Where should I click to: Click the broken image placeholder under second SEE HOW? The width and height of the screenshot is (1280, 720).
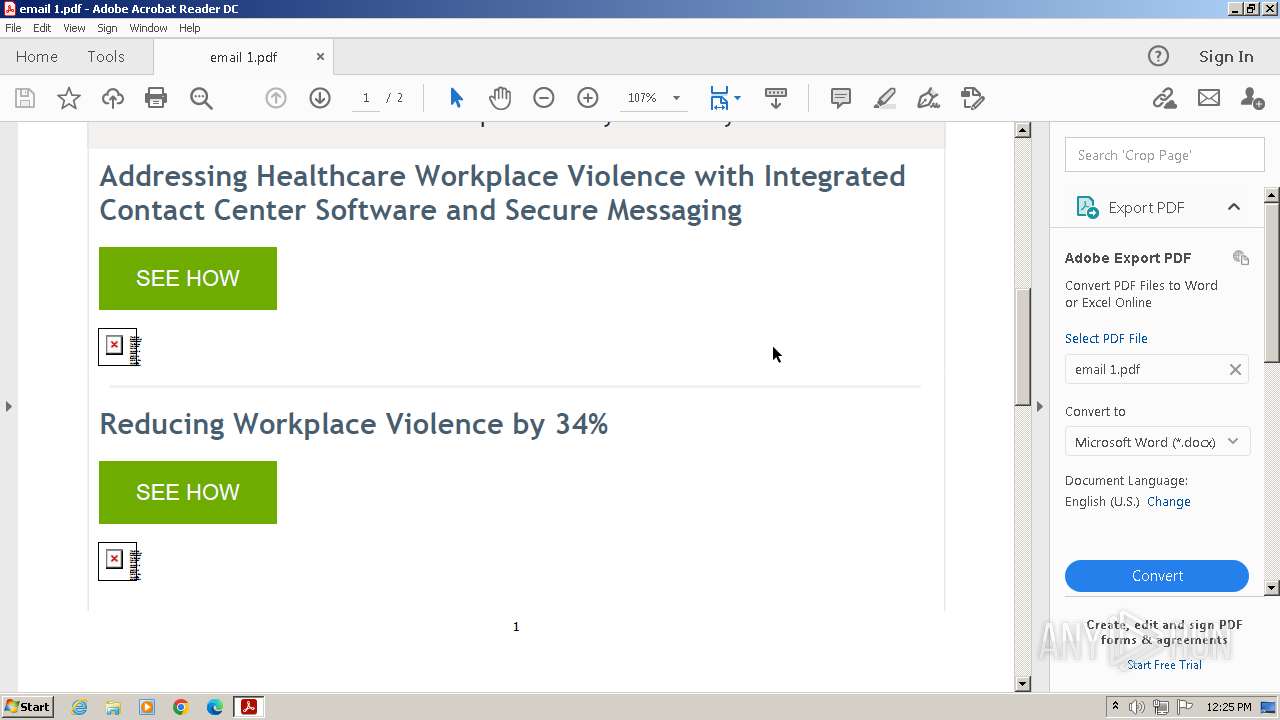point(119,562)
